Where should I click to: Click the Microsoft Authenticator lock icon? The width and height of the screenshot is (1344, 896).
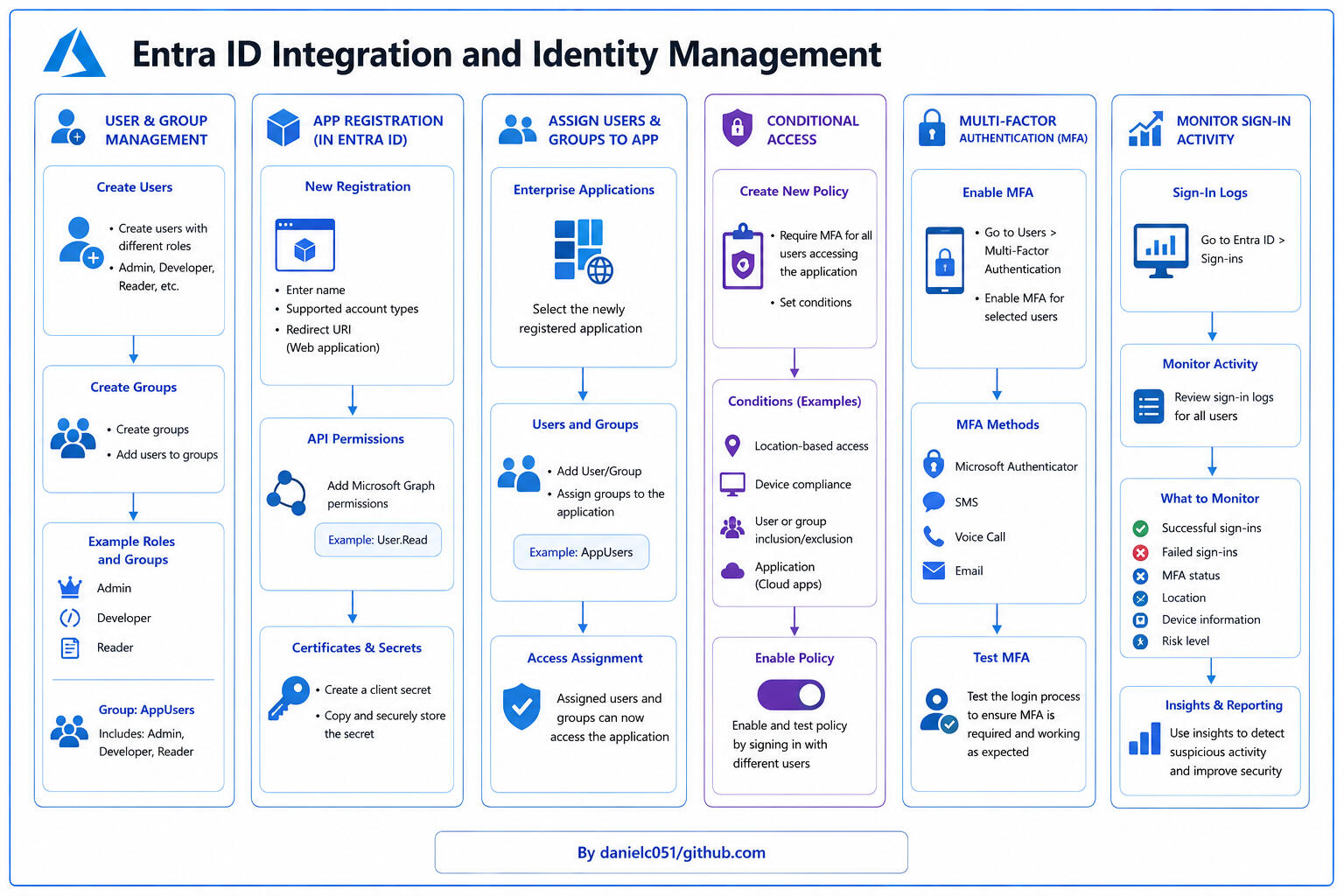click(934, 465)
